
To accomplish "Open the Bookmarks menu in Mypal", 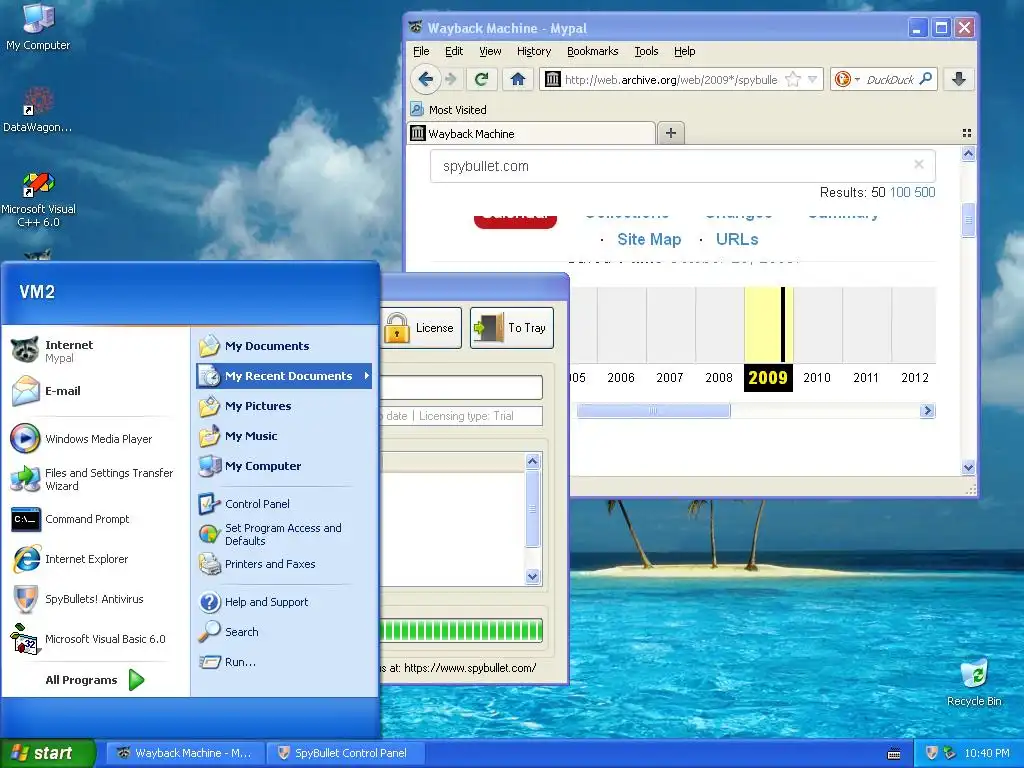I will 592,51.
